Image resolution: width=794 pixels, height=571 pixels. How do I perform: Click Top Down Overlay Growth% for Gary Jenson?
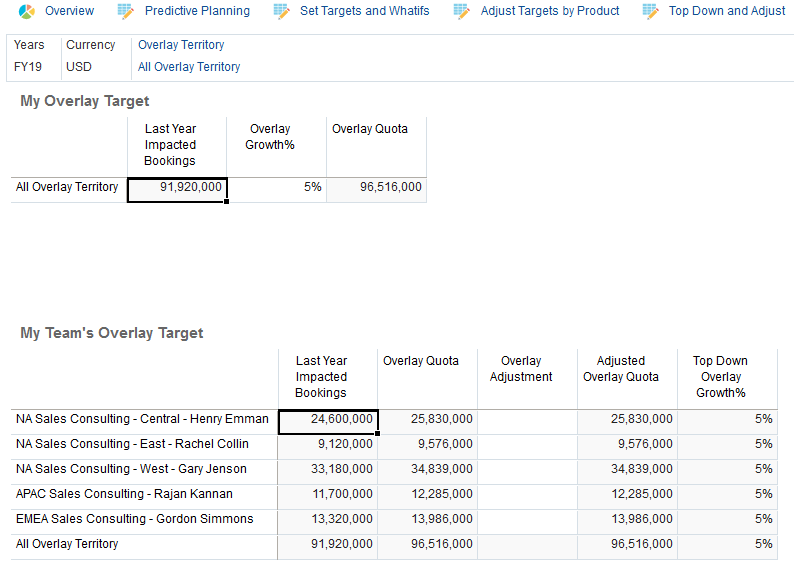click(727, 470)
